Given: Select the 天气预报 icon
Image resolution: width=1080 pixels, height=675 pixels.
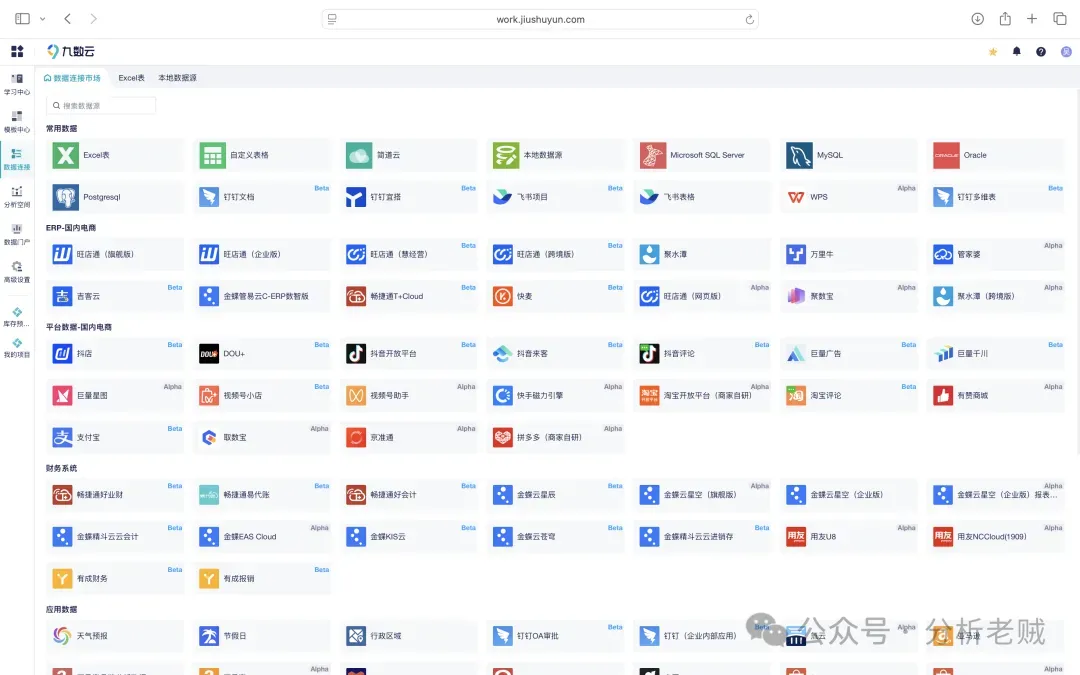Looking at the screenshot, I should click(62, 636).
